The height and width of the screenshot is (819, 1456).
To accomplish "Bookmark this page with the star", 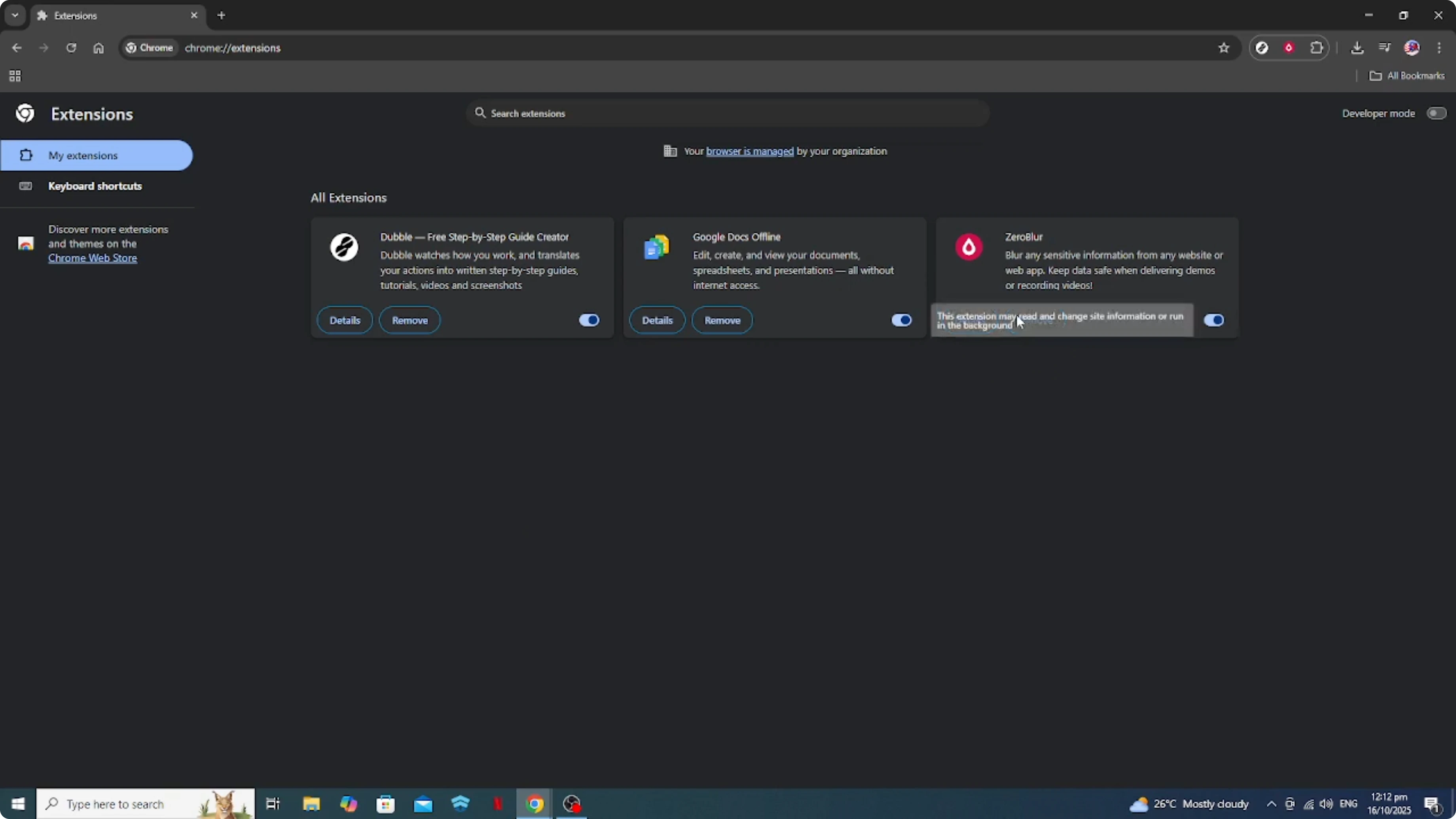I will click(x=1224, y=48).
